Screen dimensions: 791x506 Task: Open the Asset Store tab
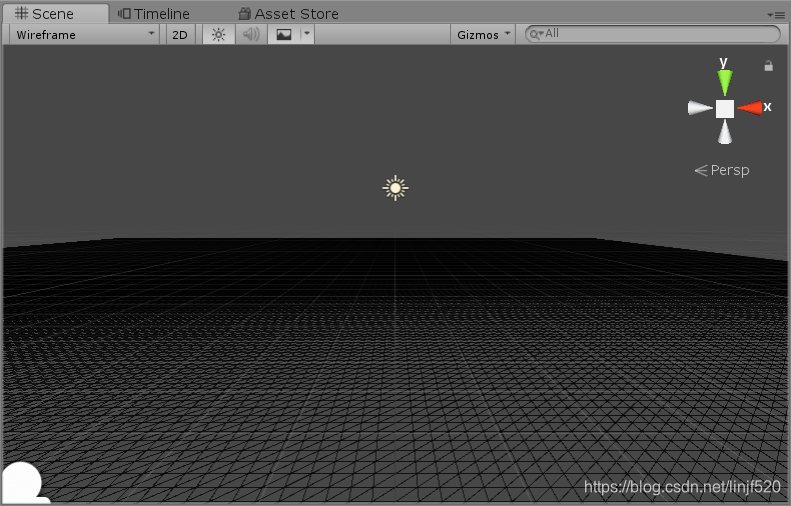click(289, 14)
